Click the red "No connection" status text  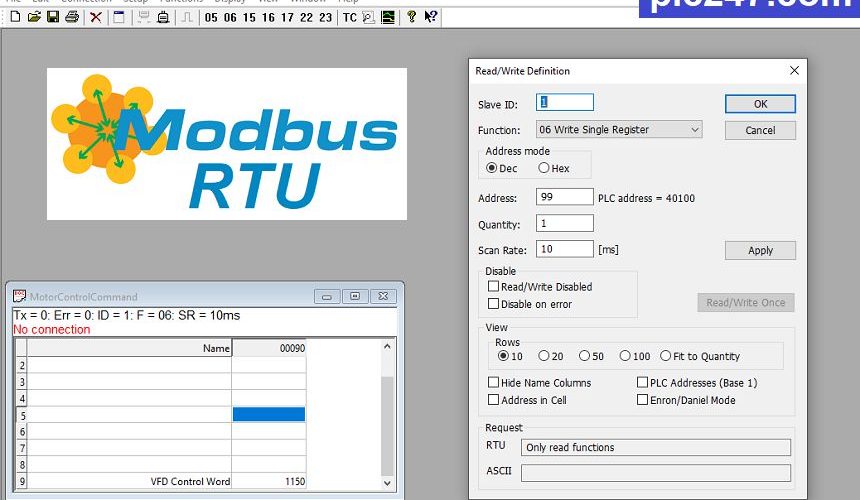click(x=52, y=329)
